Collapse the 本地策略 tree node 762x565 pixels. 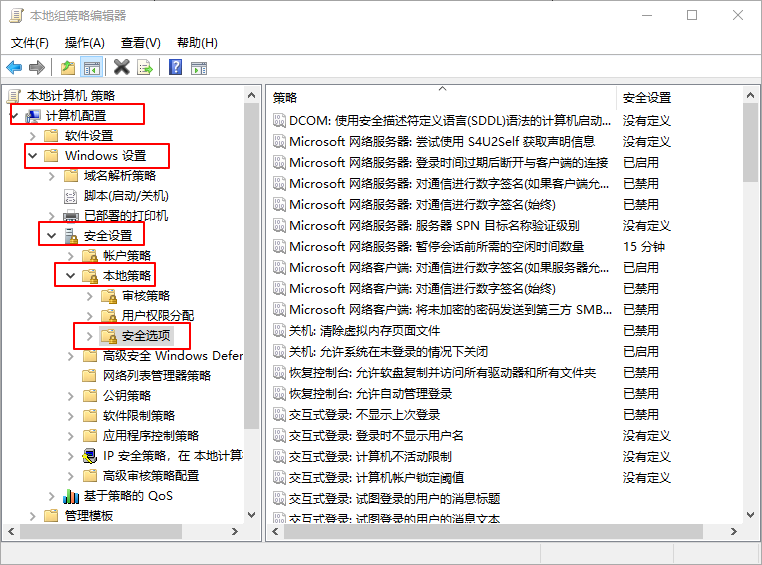point(70,275)
